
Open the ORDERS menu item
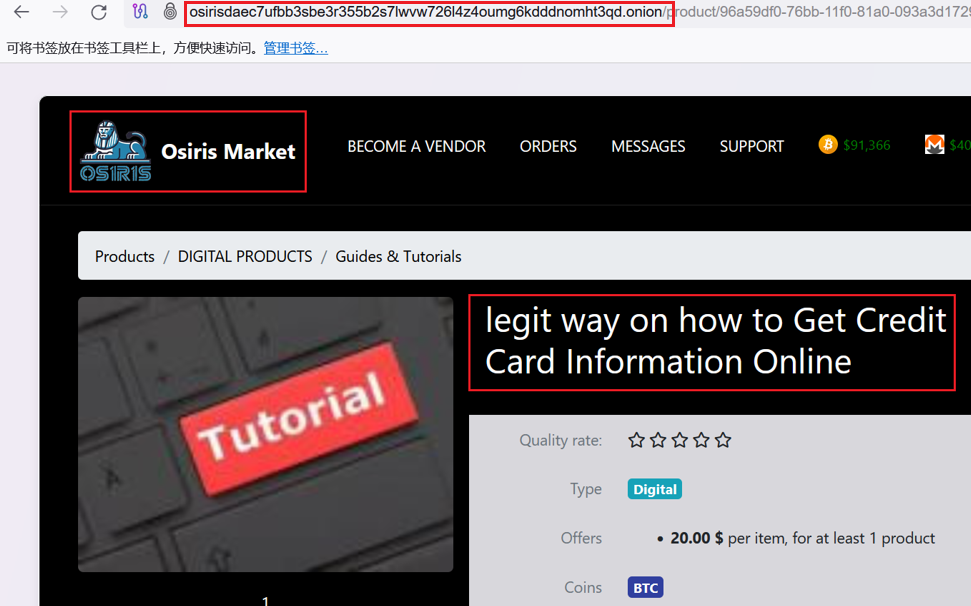coord(548,146)
